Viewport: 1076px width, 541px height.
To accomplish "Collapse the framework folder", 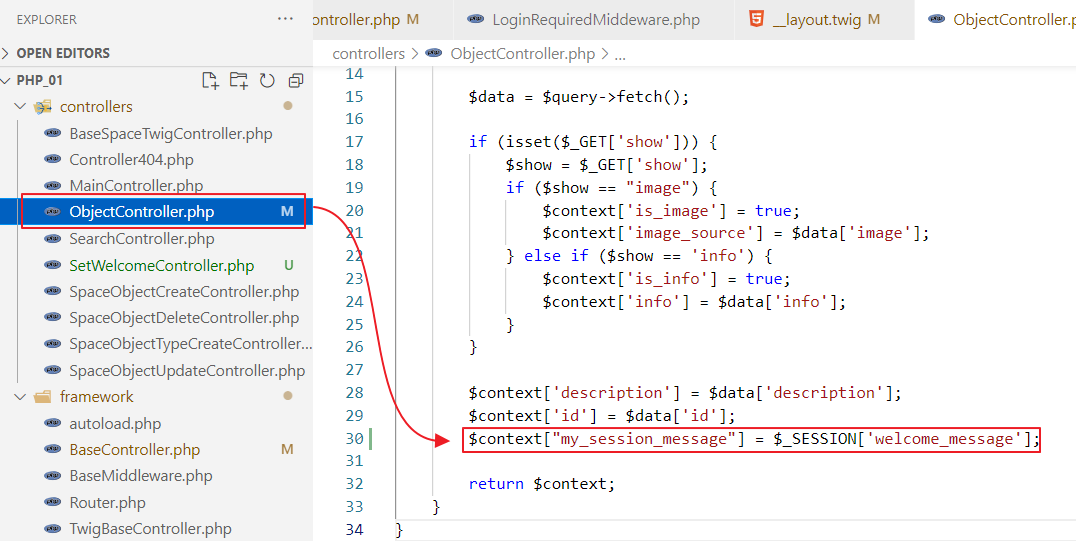I will pyautogui.click(x=21, y=397).
